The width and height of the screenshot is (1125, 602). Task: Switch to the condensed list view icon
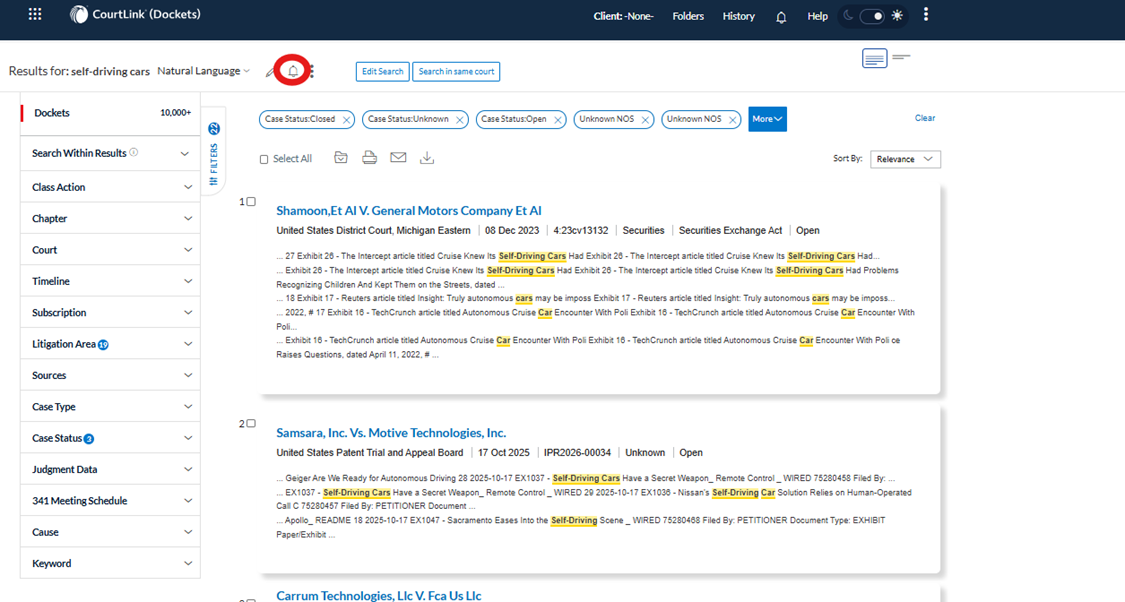[901, 58]
